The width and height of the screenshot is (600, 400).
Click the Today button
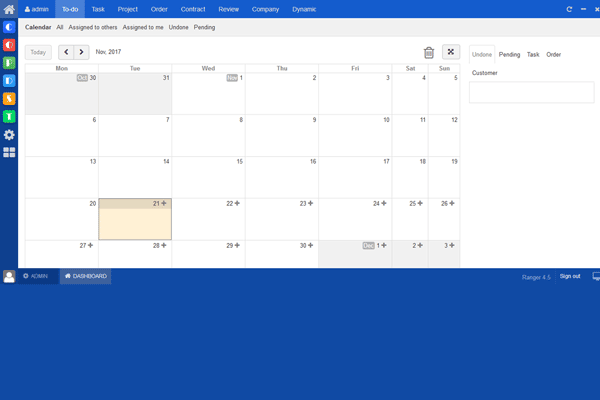tap(38, 52)
